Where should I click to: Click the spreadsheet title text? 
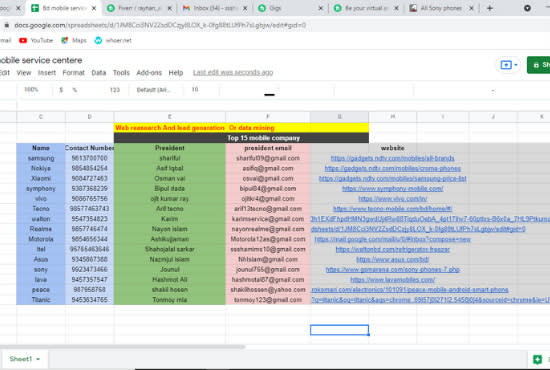[x=41, y=60]
